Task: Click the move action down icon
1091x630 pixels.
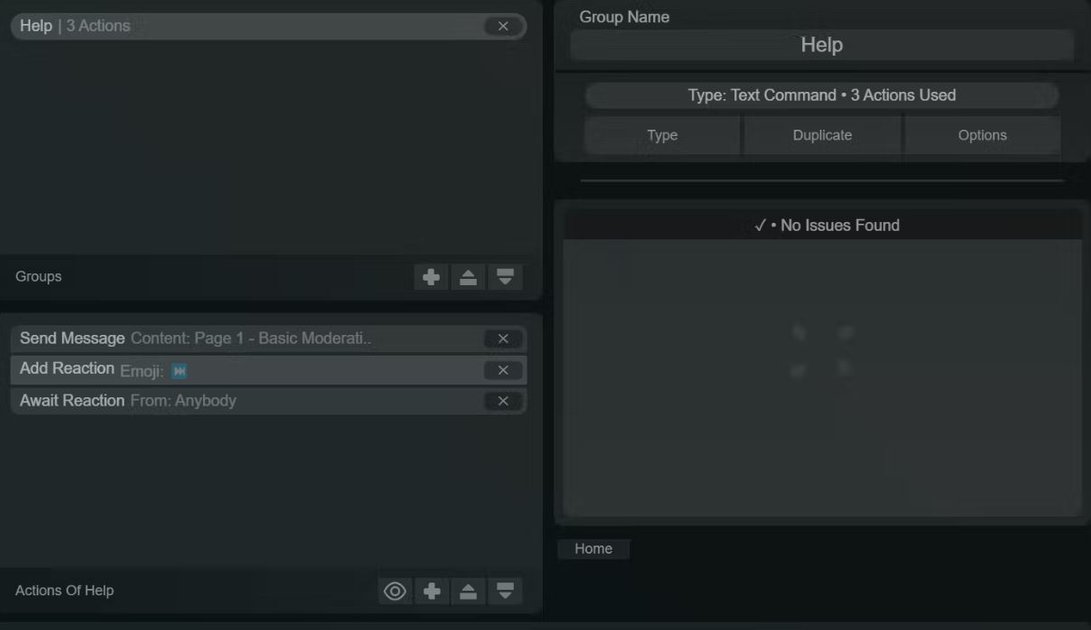Action: coord(505,590)
